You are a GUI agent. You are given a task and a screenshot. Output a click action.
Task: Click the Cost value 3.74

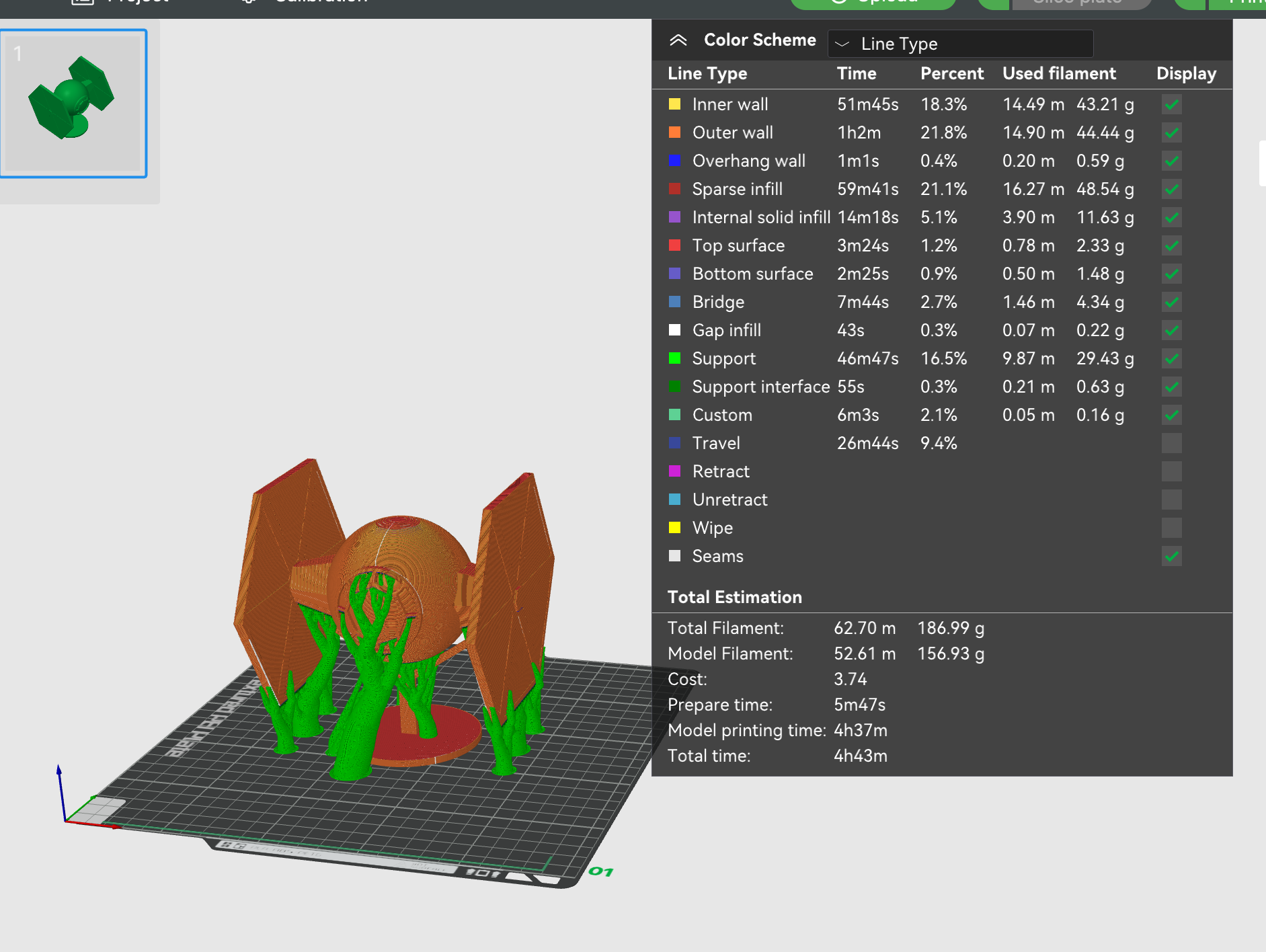(850, 679)
